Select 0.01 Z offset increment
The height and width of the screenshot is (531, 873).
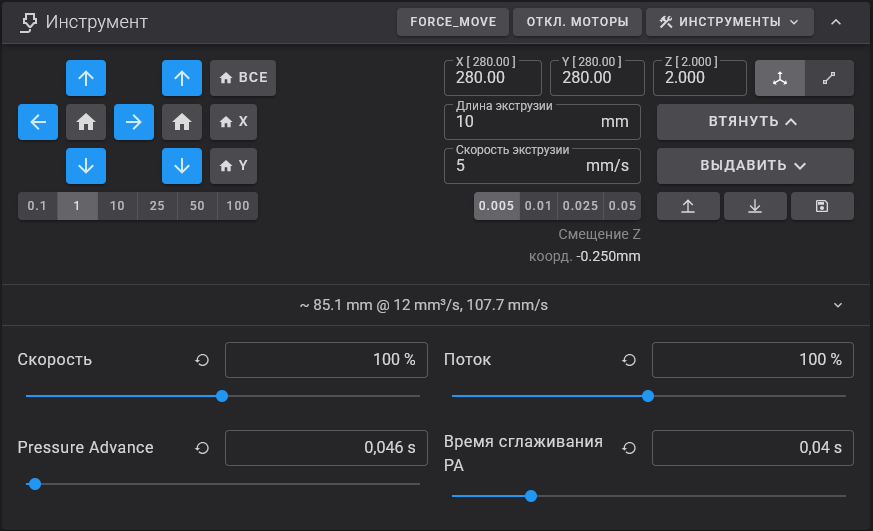[538, 206]
